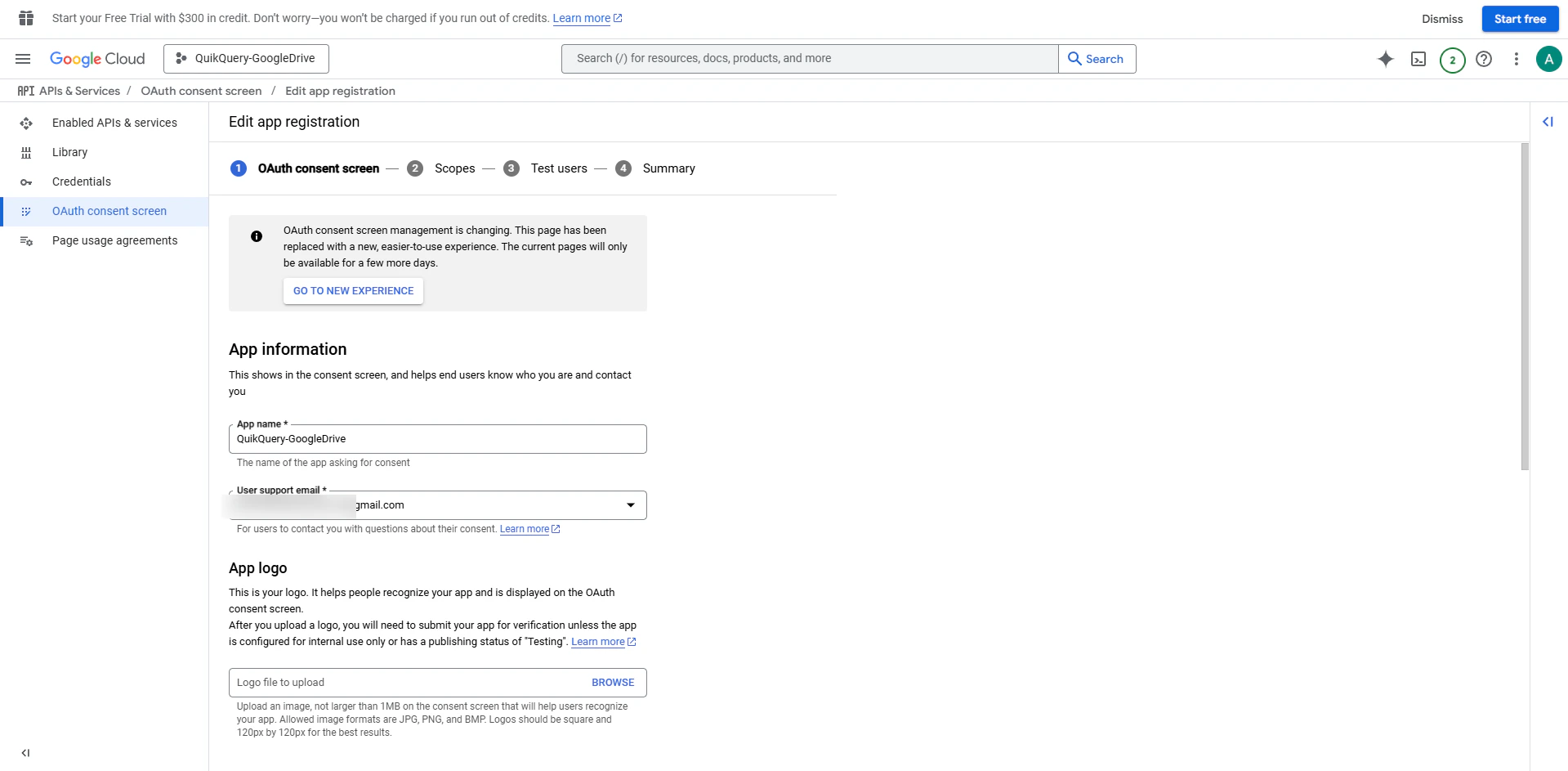Activate the Cloud Shell terminal

click(x=1419, y=59)
